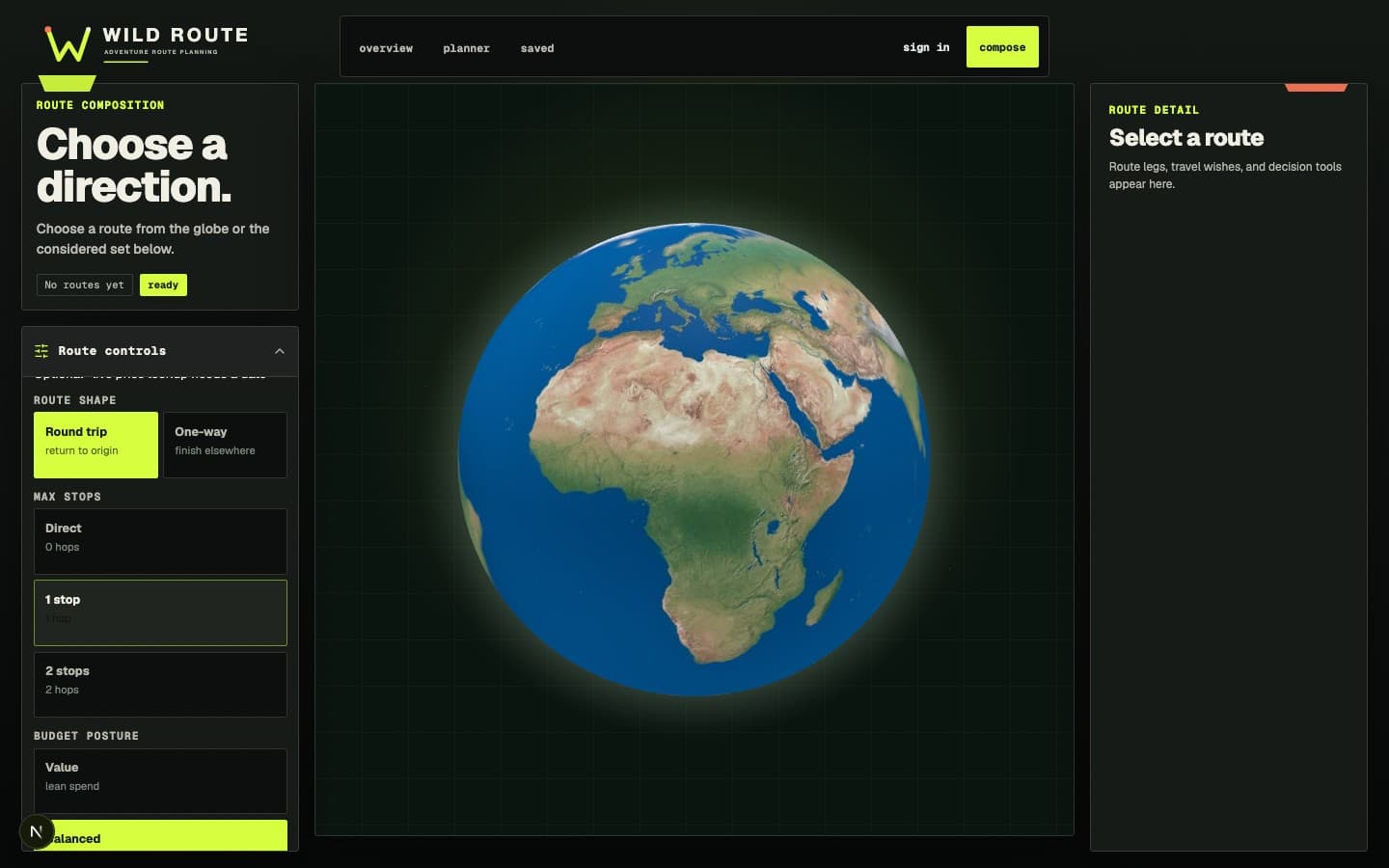Viewport: 1389px width, 868px height.
Task: Click the 3D Earth globe
Action: [694, 459]
